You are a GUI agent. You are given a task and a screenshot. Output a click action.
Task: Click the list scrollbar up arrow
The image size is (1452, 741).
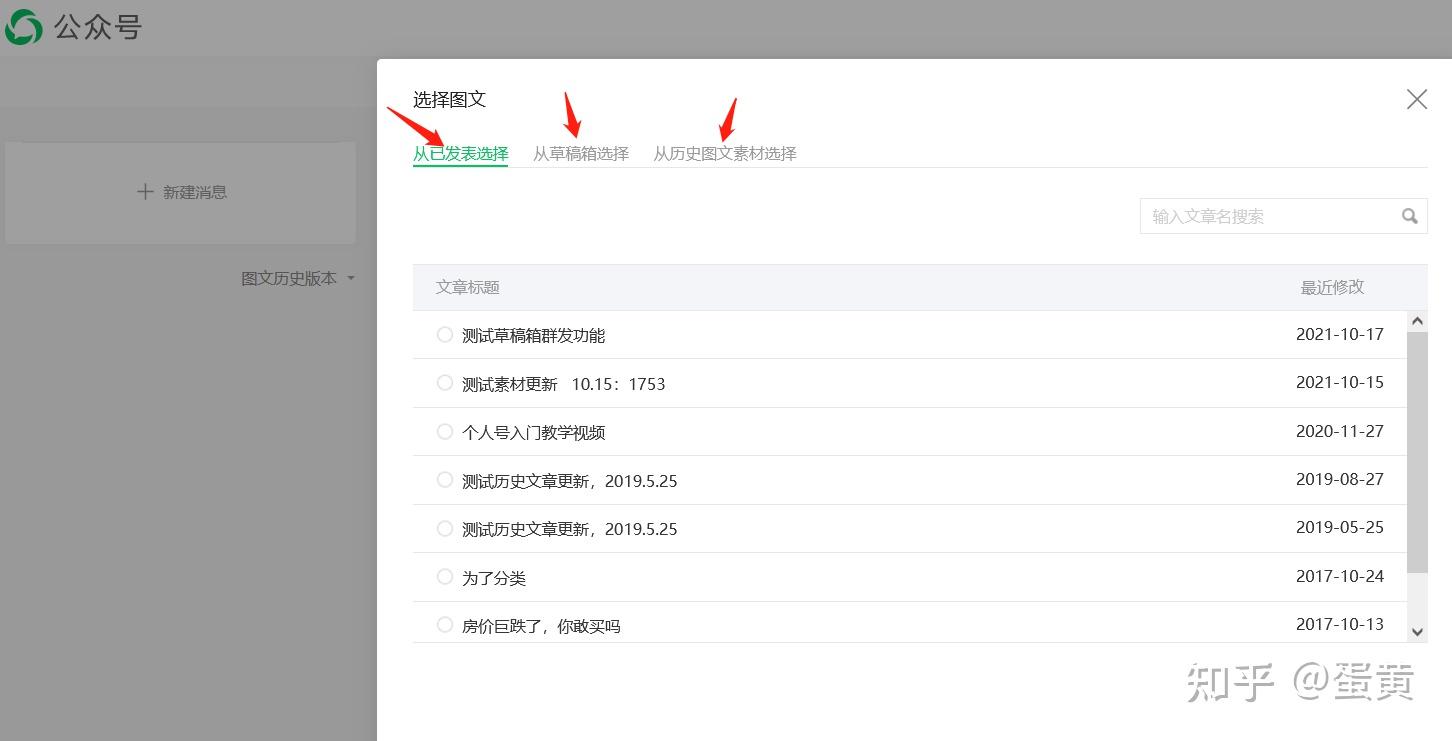pos(1417,321)
